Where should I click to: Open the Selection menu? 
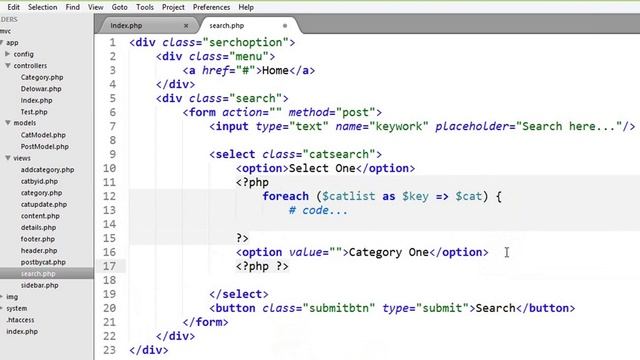[x=42, y=7]
